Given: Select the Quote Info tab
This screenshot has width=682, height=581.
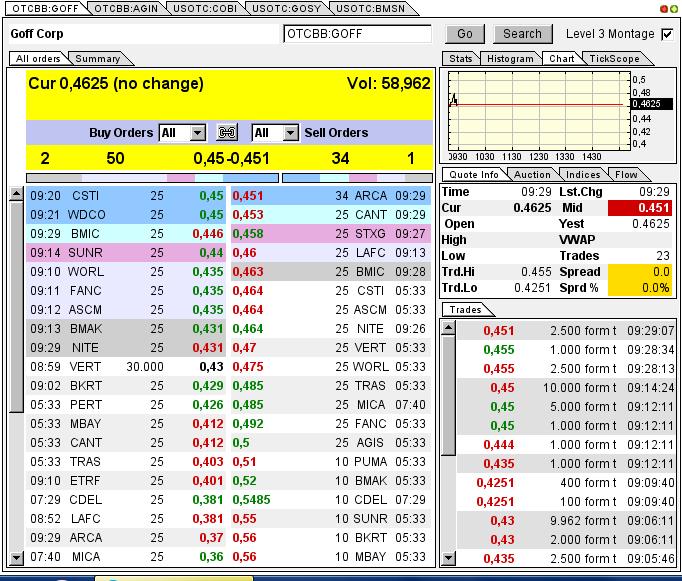Looking at the screenshot, I should tap(474, 175).
